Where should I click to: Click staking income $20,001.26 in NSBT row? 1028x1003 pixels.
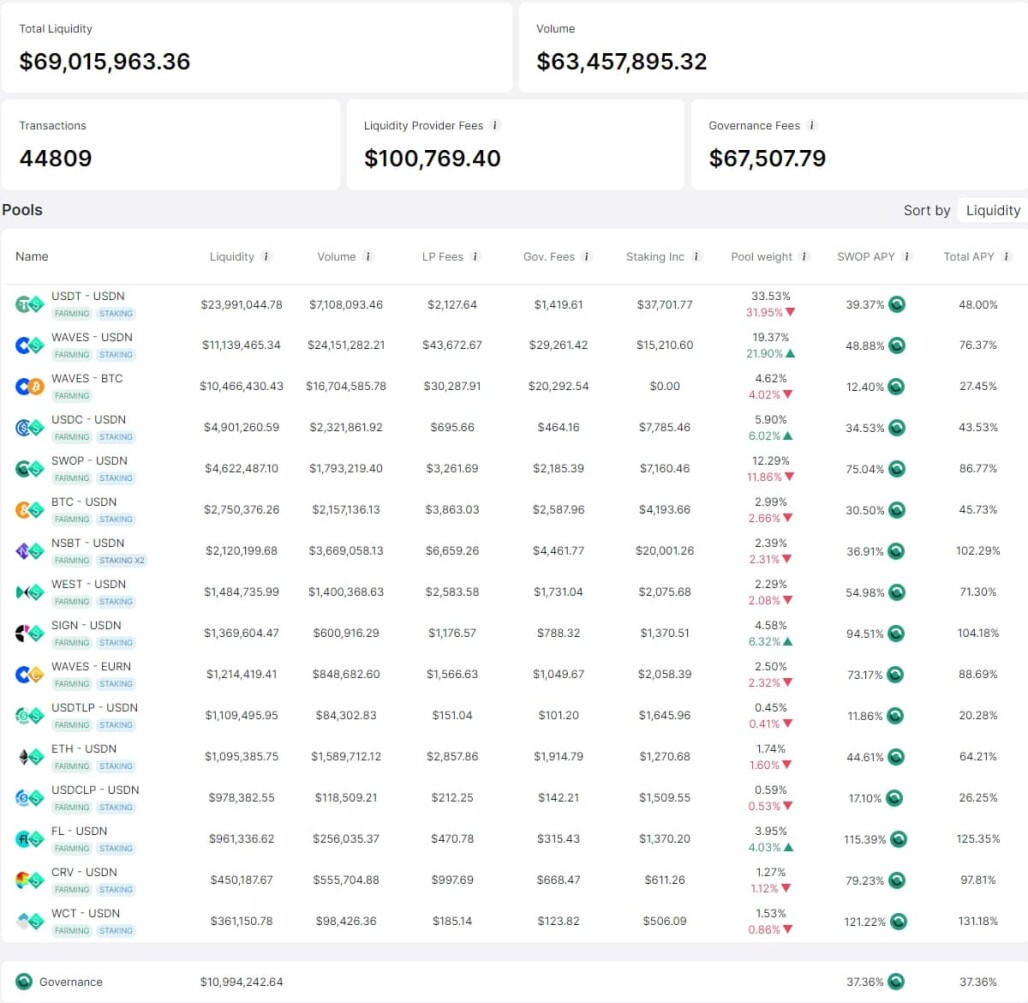tap(664, 551)
